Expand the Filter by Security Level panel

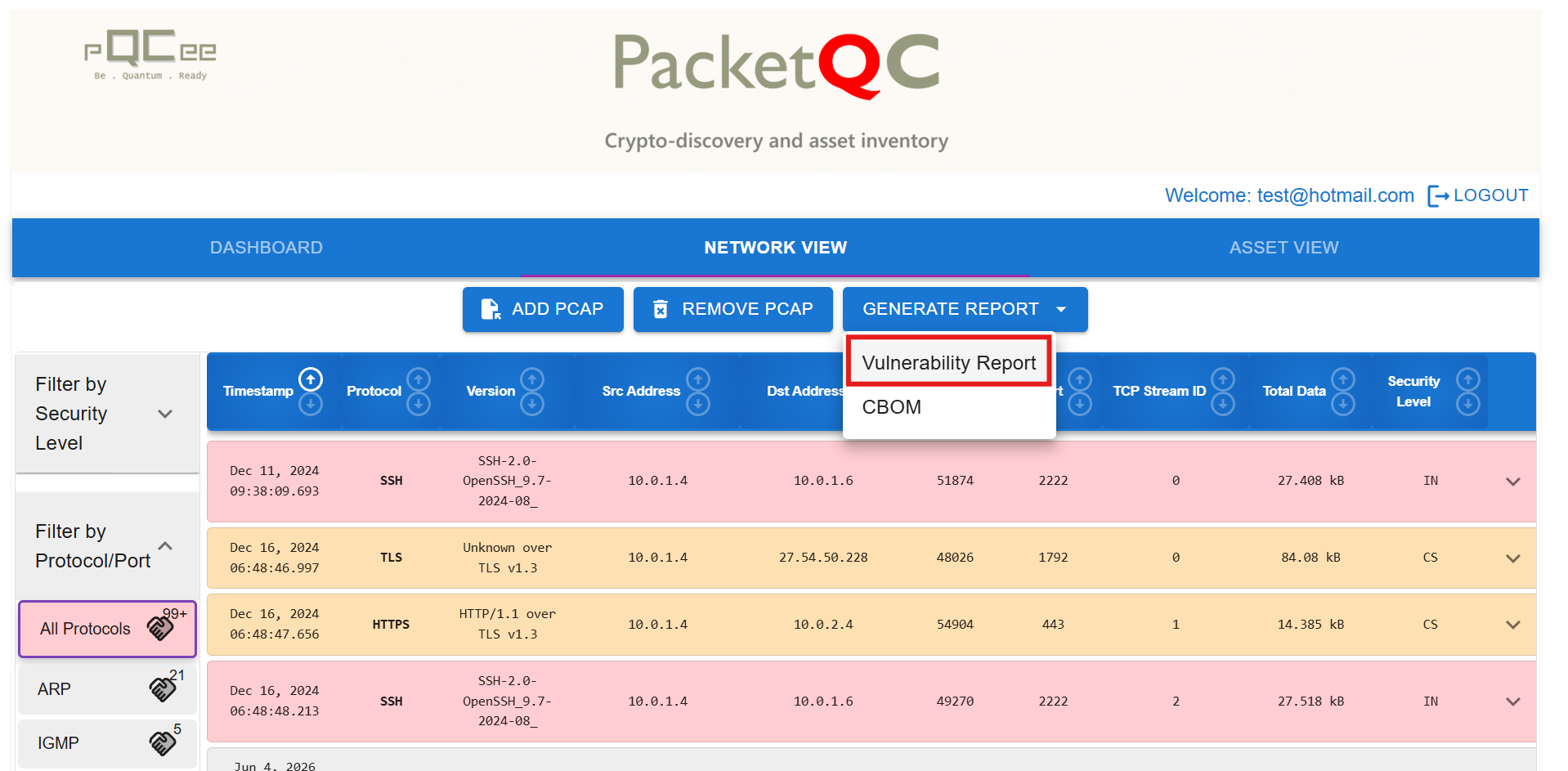(x=165, y=414)
